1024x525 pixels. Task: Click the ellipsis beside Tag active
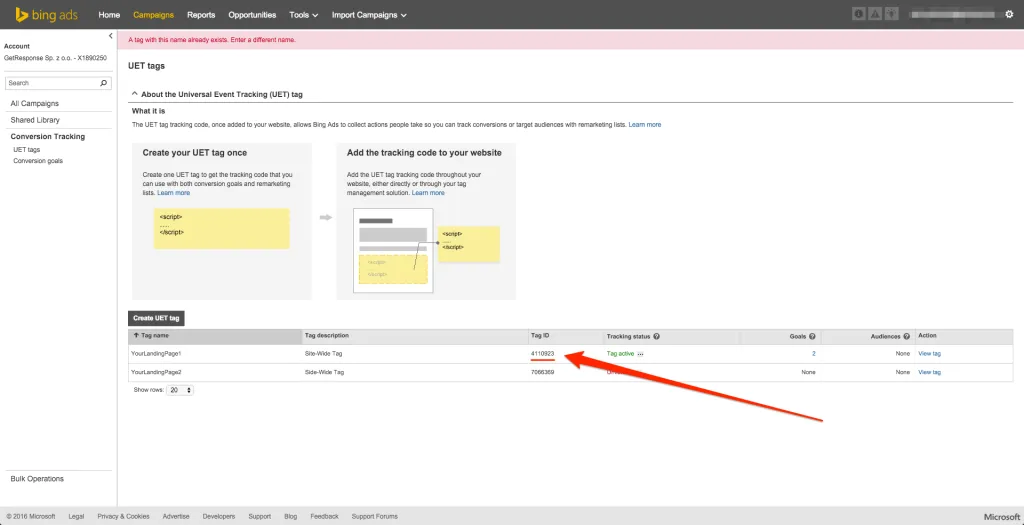click(x=641, y=354)
